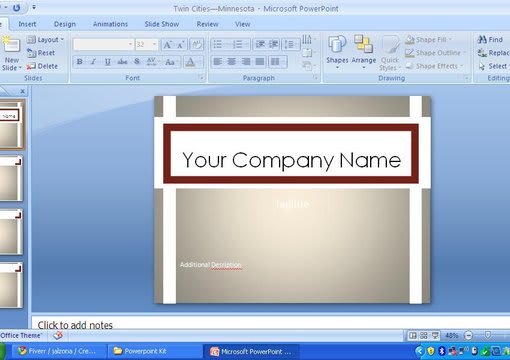510x360 pixels.
Task: Click the zoom out minus button
Action: (x=468, y=336)
